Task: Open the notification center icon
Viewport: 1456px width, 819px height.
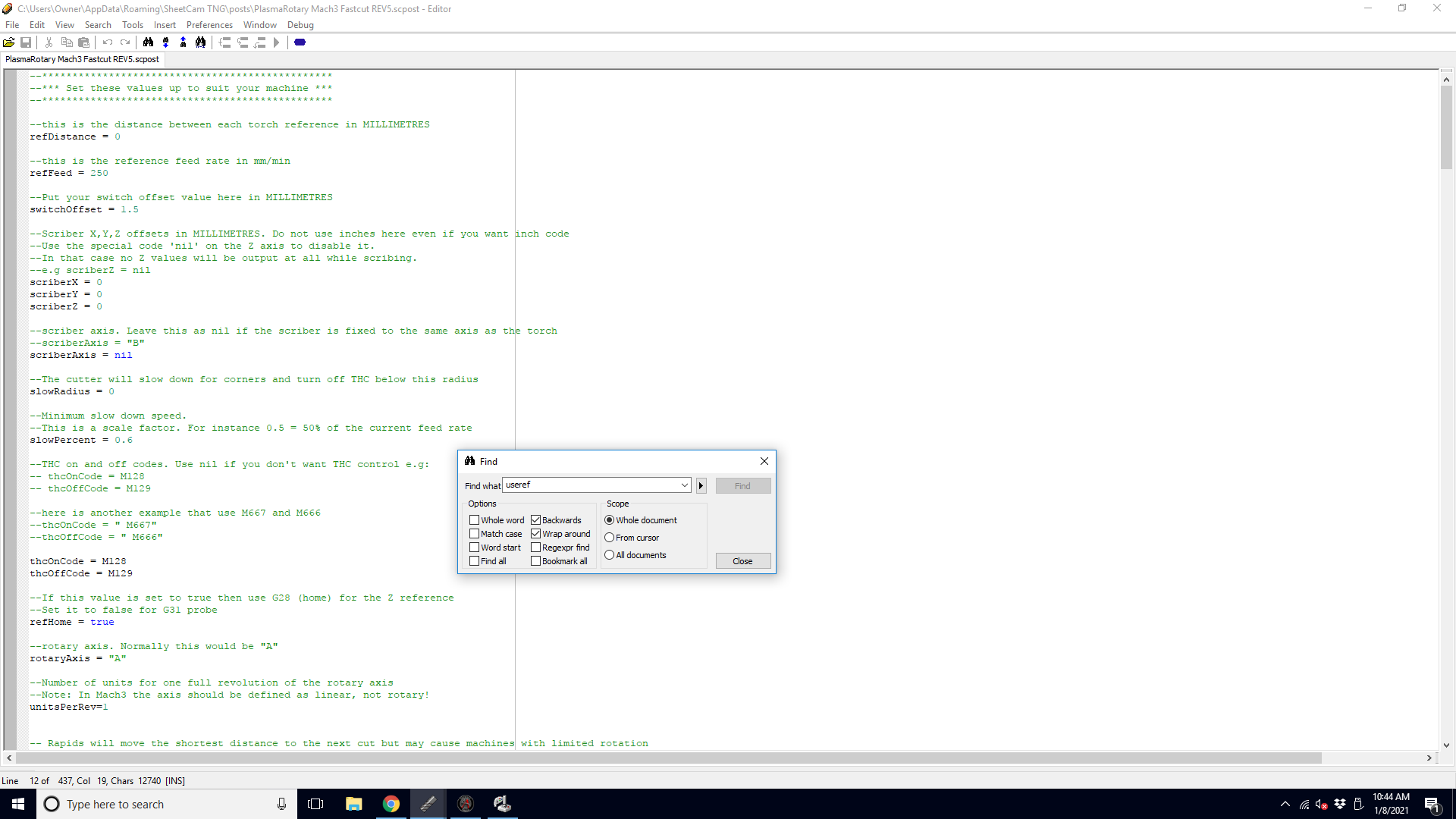Action: pyautogui.click(x=1432, y=804)
